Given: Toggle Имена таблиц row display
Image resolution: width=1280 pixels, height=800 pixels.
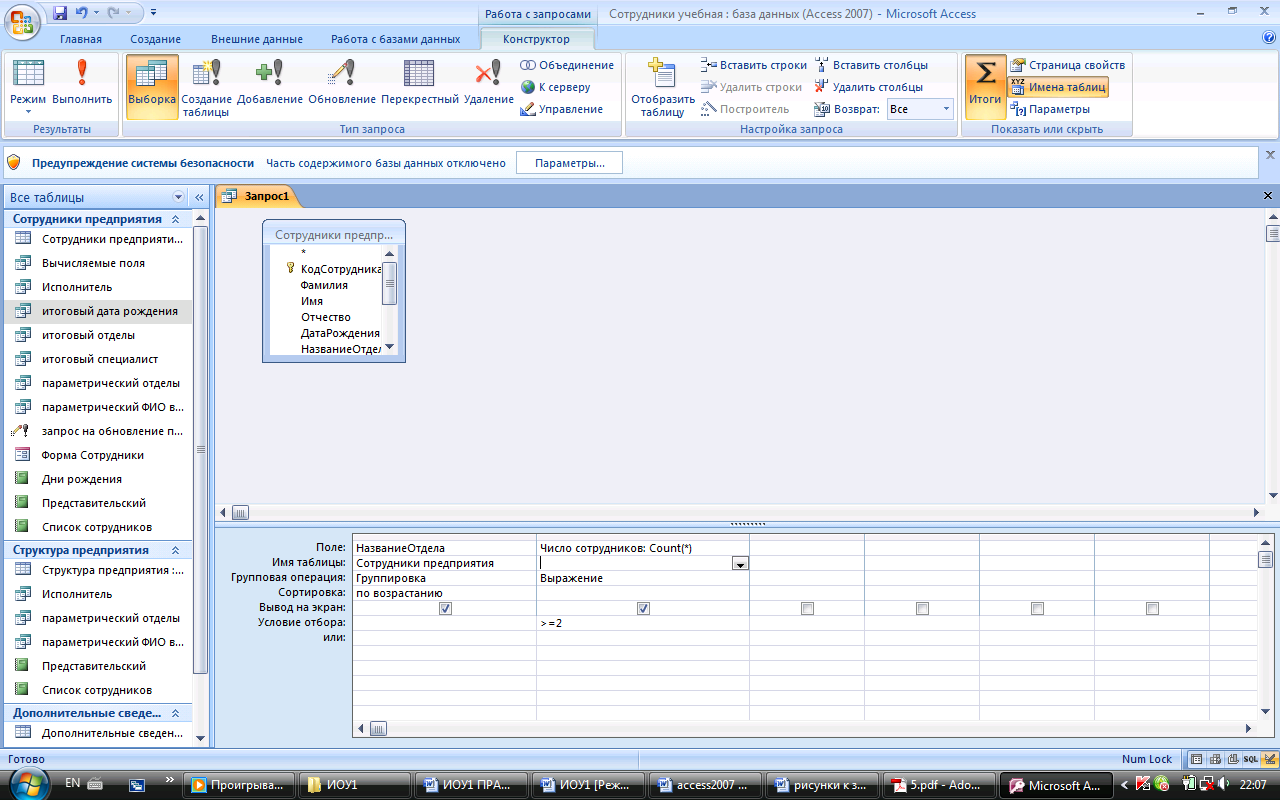Looking at the screenshot, I should (1058, 87).
